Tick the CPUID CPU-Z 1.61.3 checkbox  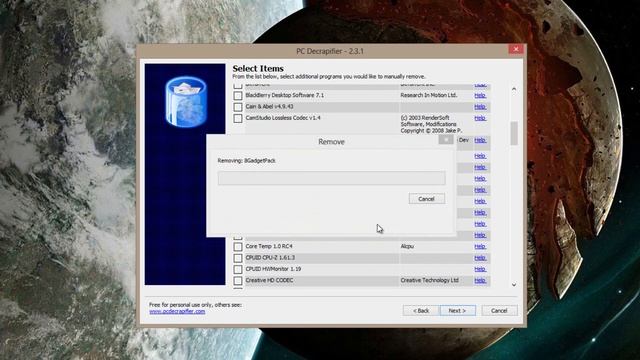[x=238, y=258]
